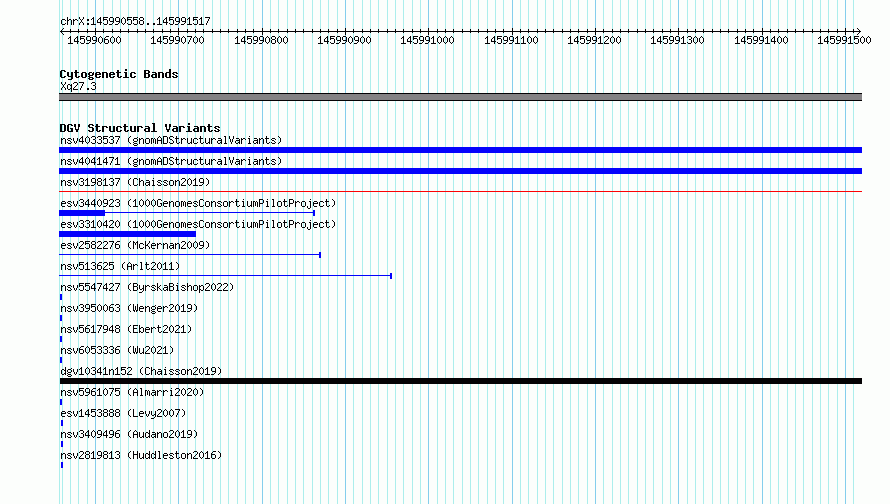
Task: Open the esv2582276 McKernan2009 label
Action: (x=135, y=245)
